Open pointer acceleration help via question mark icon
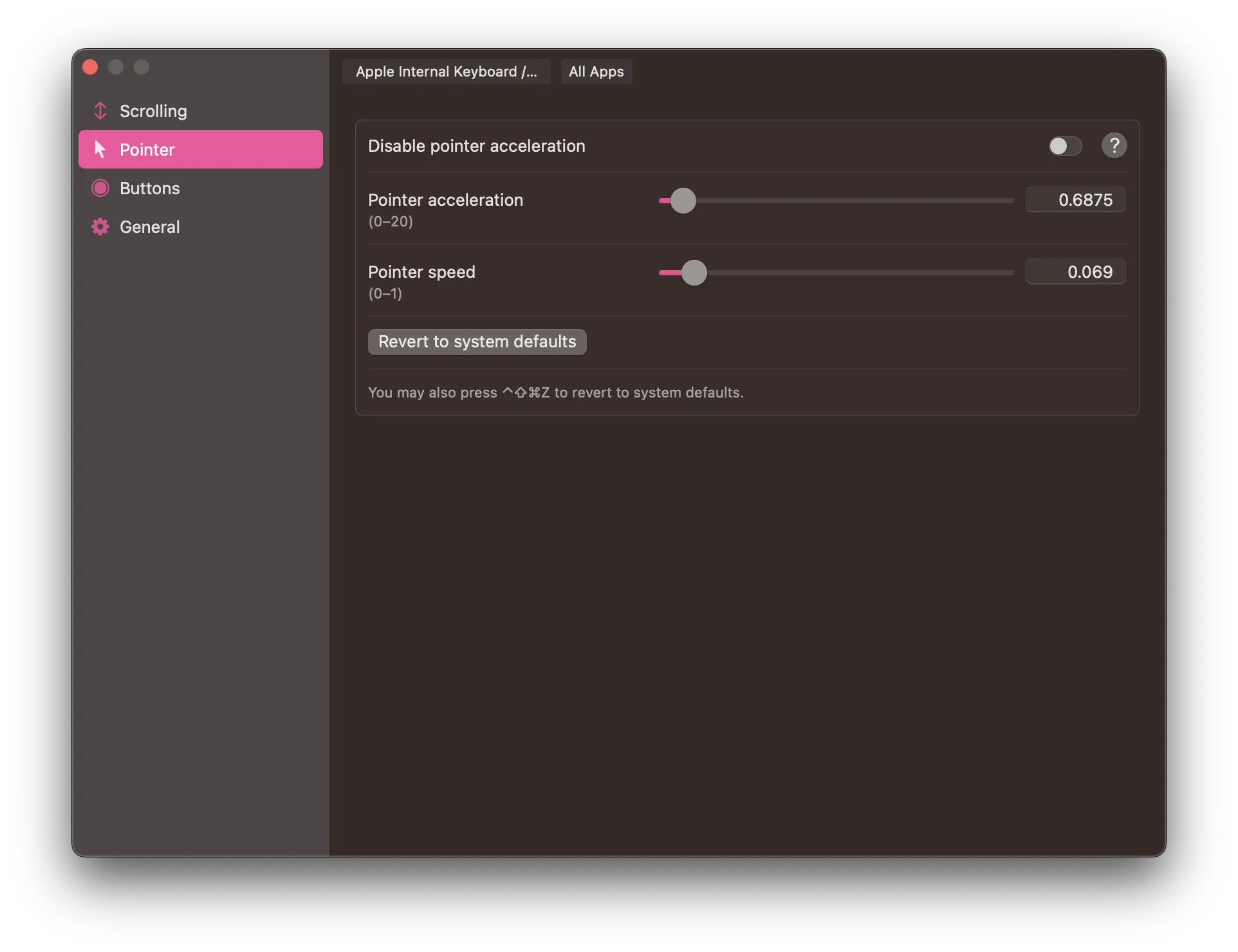Viewport: 1238px width, 952px height. point(1114,145)
